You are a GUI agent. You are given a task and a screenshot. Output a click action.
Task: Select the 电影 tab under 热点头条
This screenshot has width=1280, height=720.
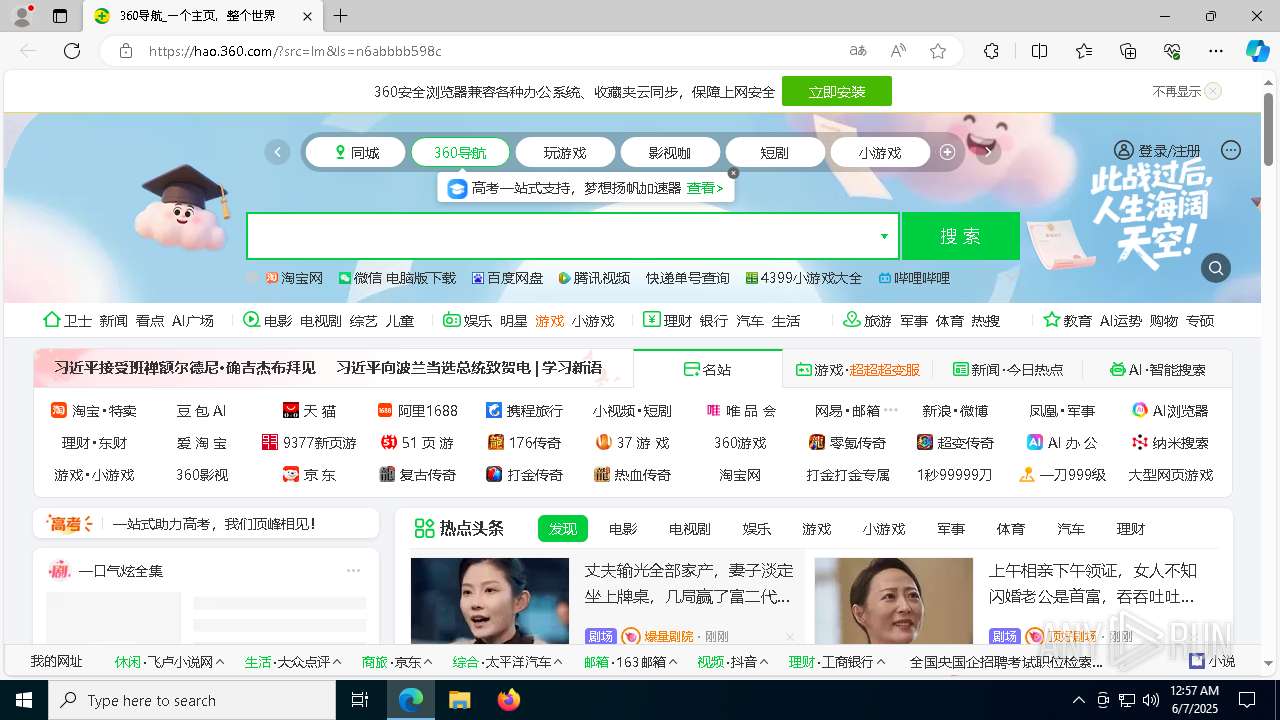(x=623, y=529)
